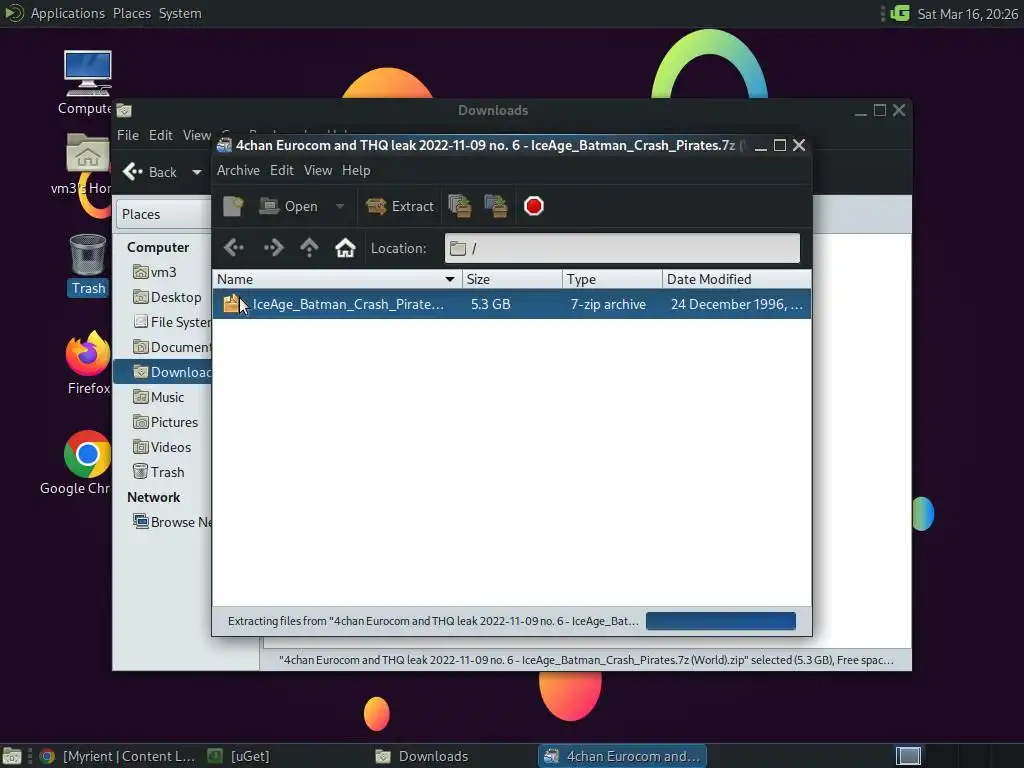Open the archive with Open button
This screenshot has width=1024, height=768.
(x=288, y=206)
